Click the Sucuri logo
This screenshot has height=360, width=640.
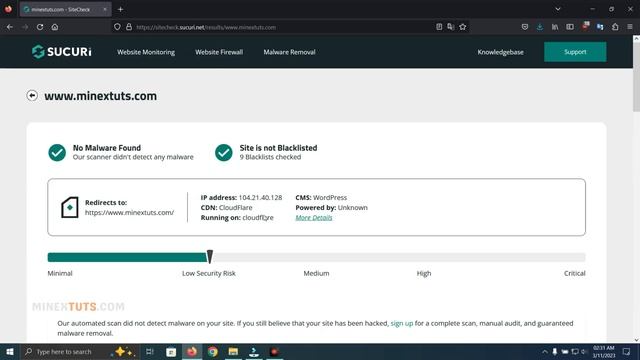[62, 52]
